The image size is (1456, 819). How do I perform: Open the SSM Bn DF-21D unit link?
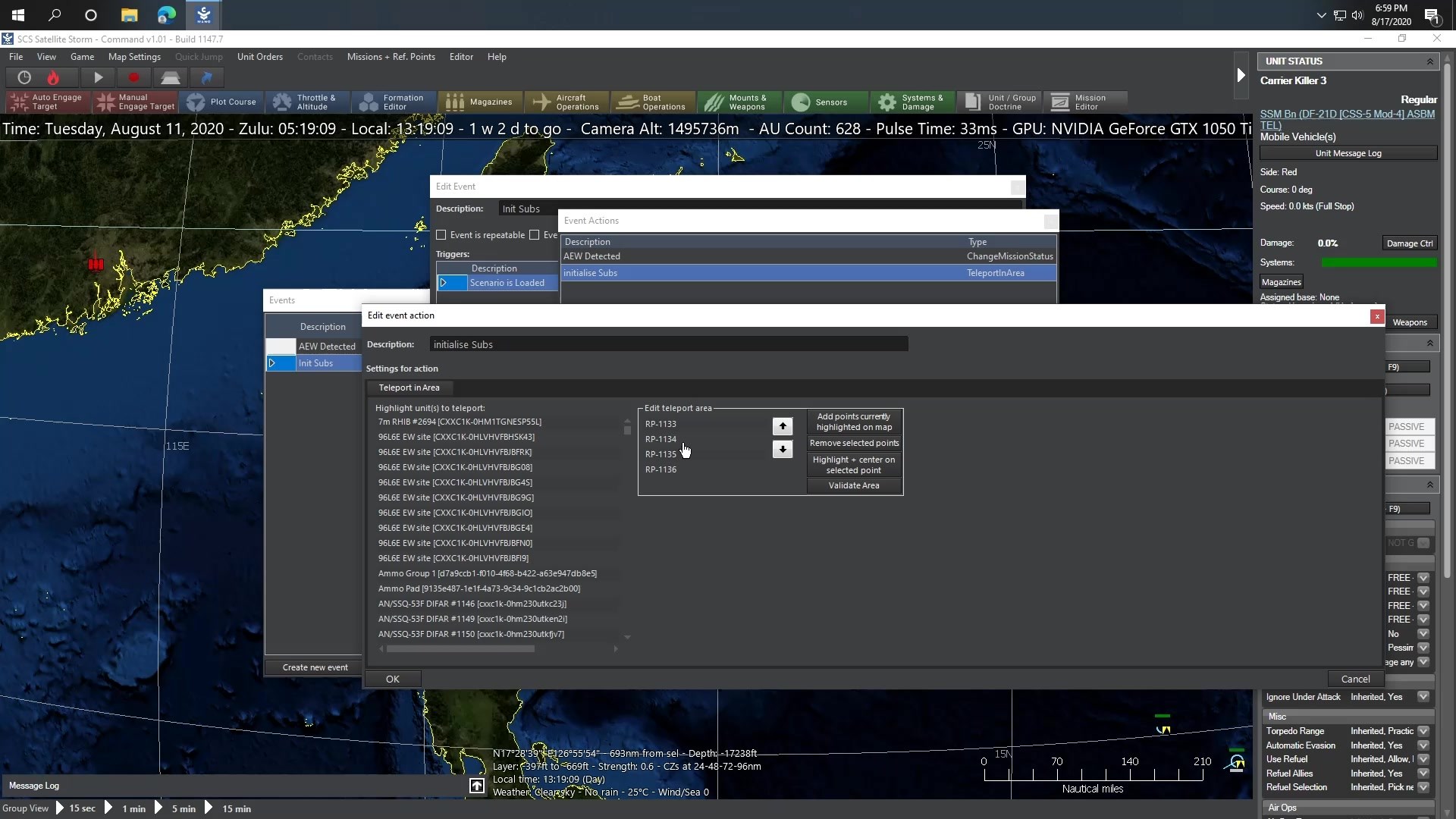[x=1348, y=120]
